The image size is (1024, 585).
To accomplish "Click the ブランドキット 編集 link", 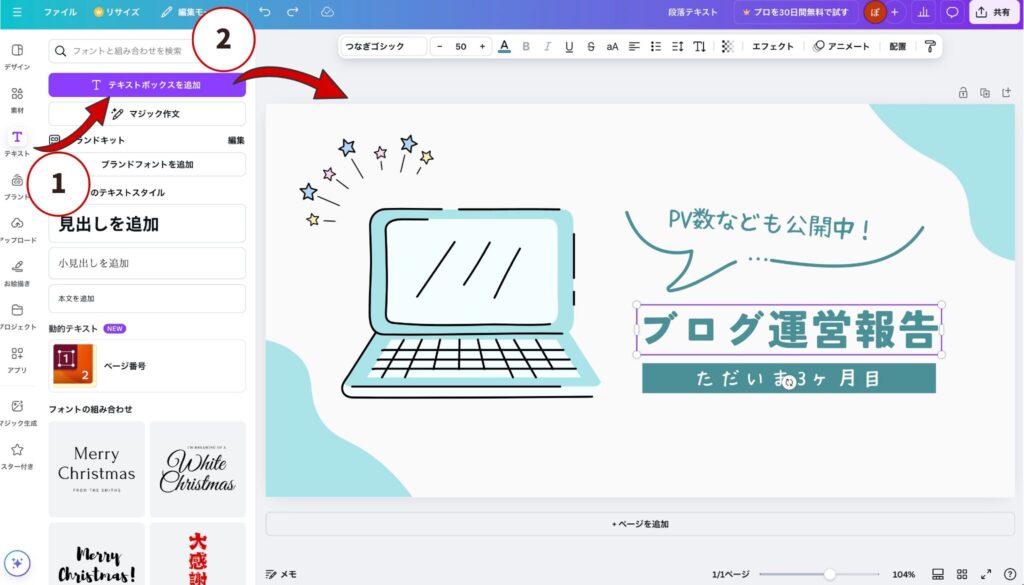I will (x=236, y=140).
